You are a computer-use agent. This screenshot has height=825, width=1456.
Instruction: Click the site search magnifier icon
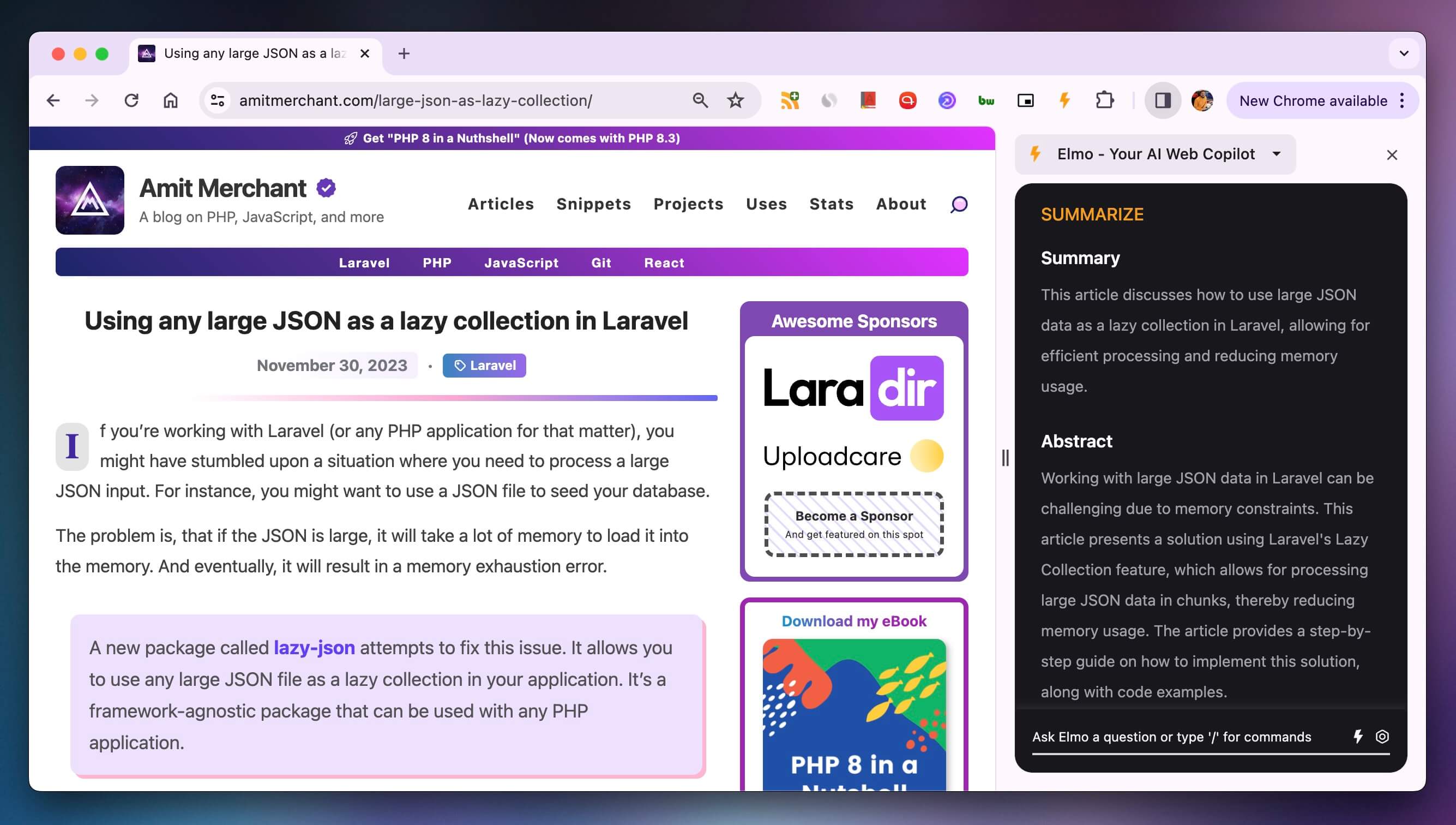point(958,204)
